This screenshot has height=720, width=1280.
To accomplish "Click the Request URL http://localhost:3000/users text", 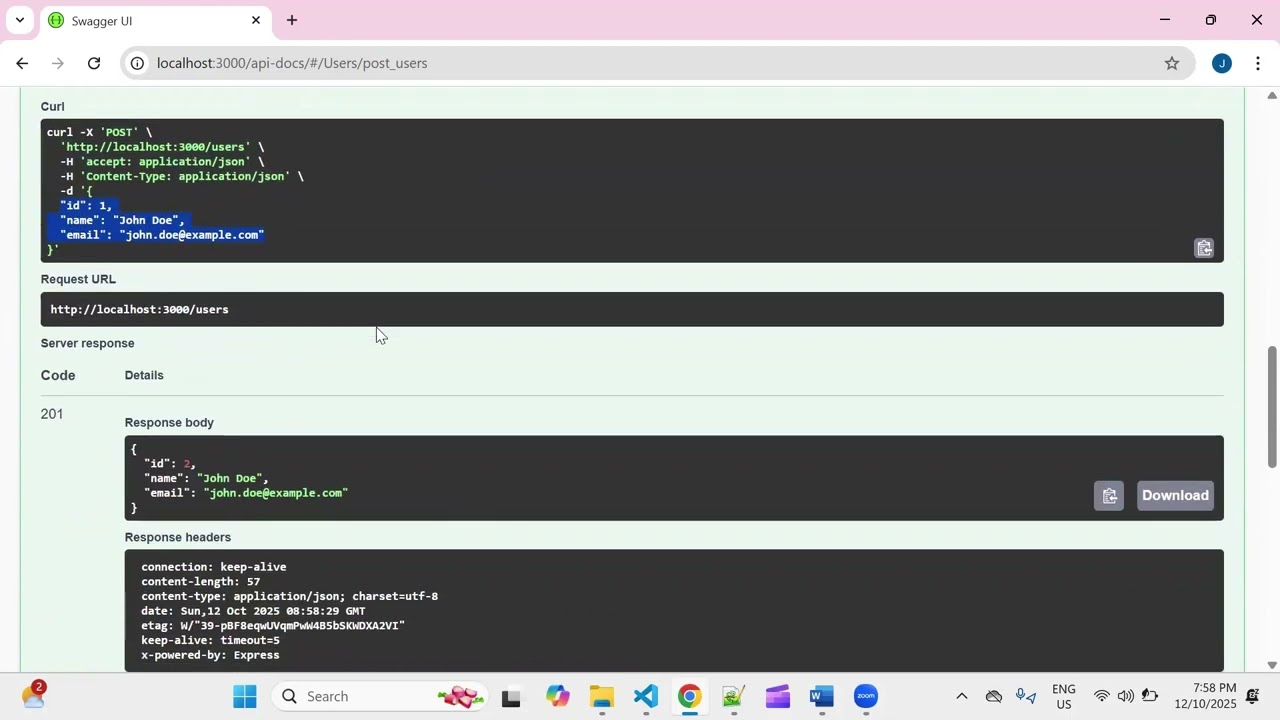I will 139,309.
